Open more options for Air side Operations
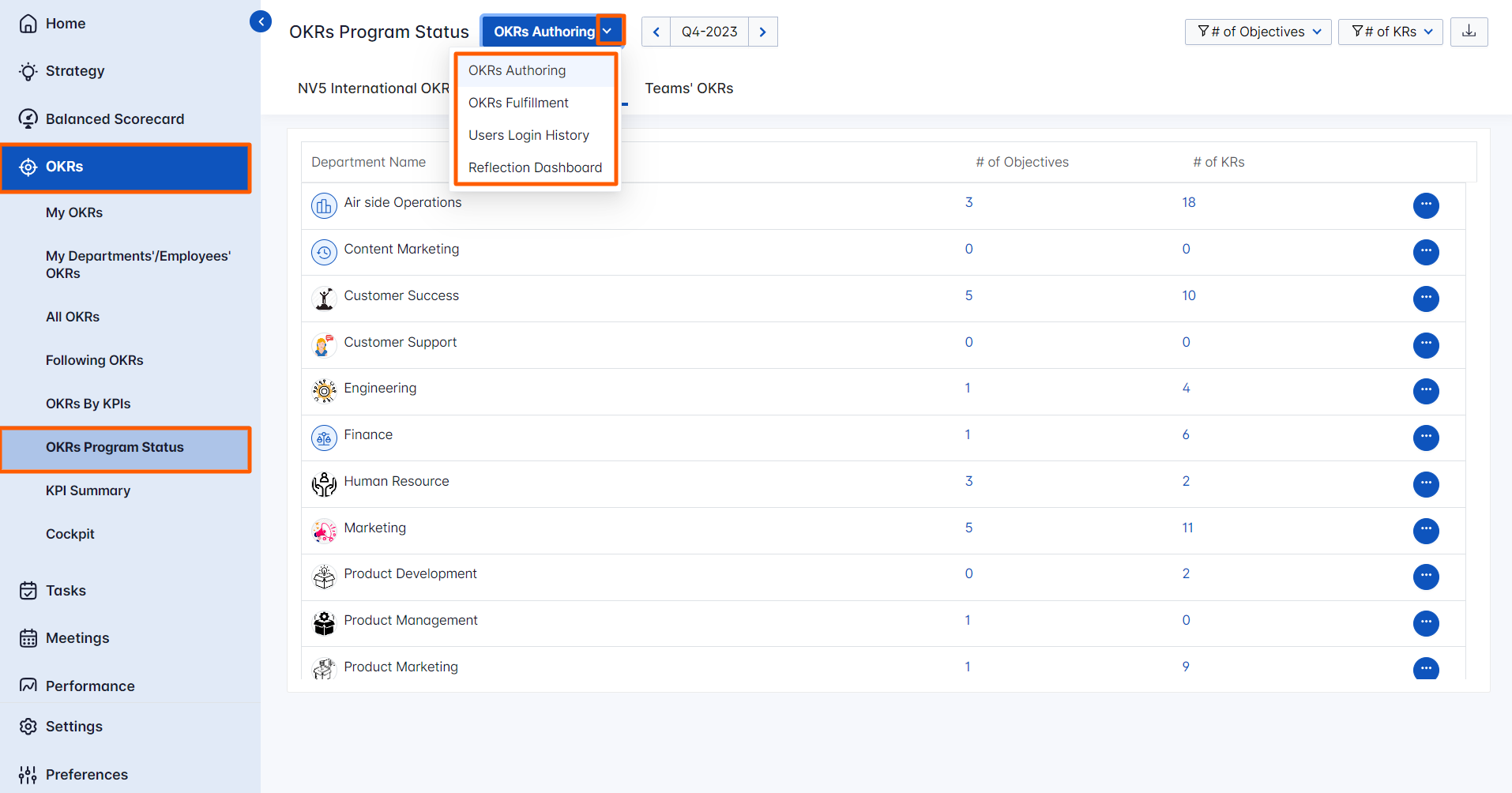Image resolution: width=1512 pixels, height=793 pixels. coord(1425,205)
